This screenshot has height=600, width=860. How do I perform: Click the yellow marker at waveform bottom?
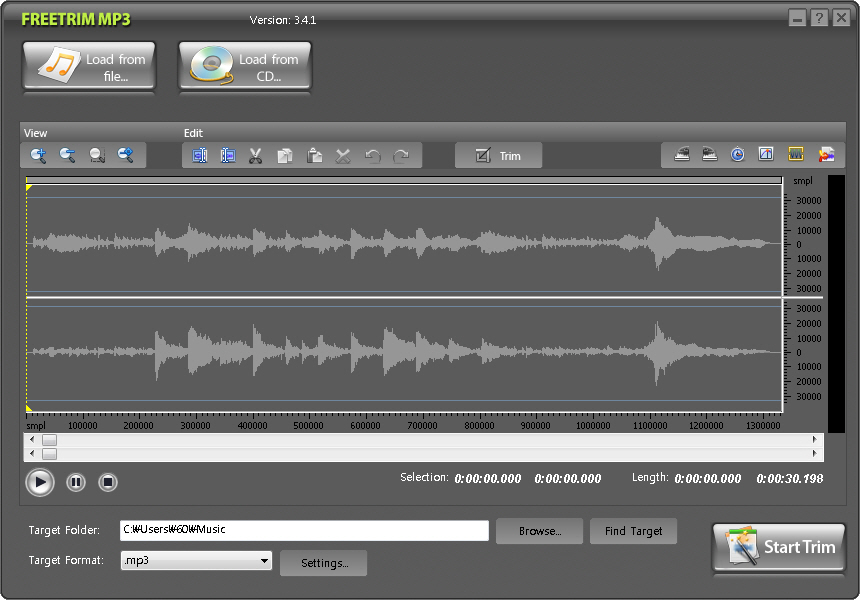(x=29, y=408)
